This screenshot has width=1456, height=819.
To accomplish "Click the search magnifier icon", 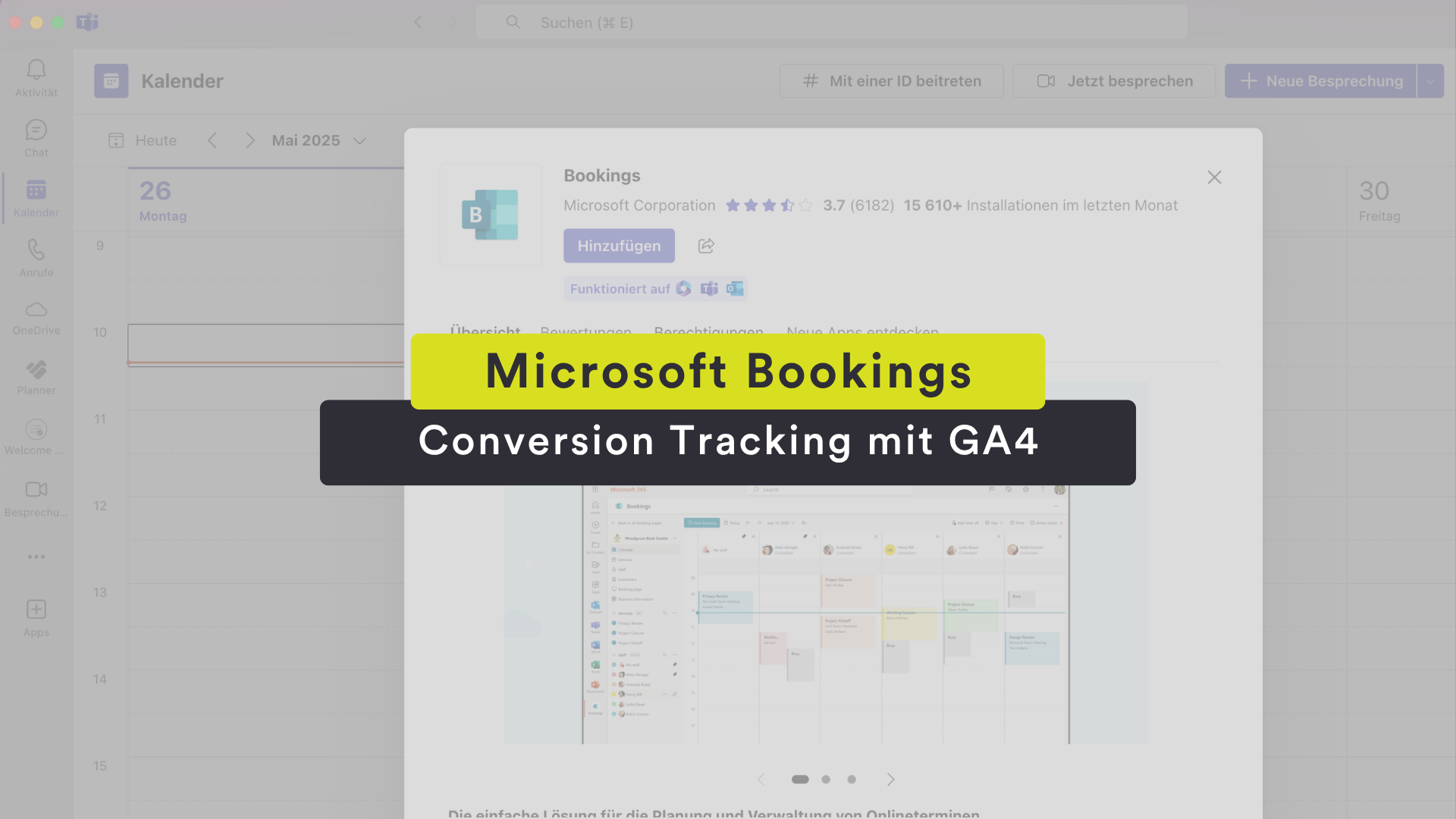I will (513, 22).
